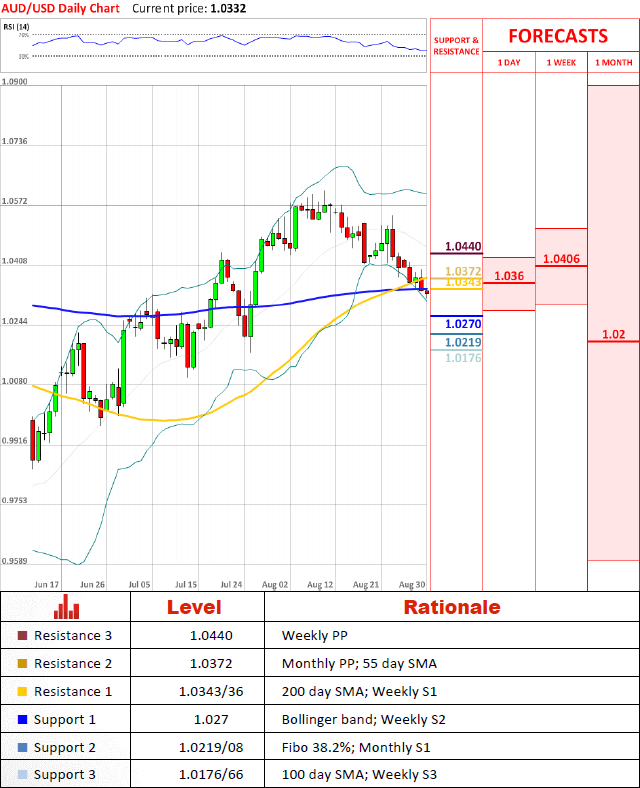This screenshot has height=788, width=640.
Task: Click the 1.02 one-month forecast value
Action: (x=613, y=334)
